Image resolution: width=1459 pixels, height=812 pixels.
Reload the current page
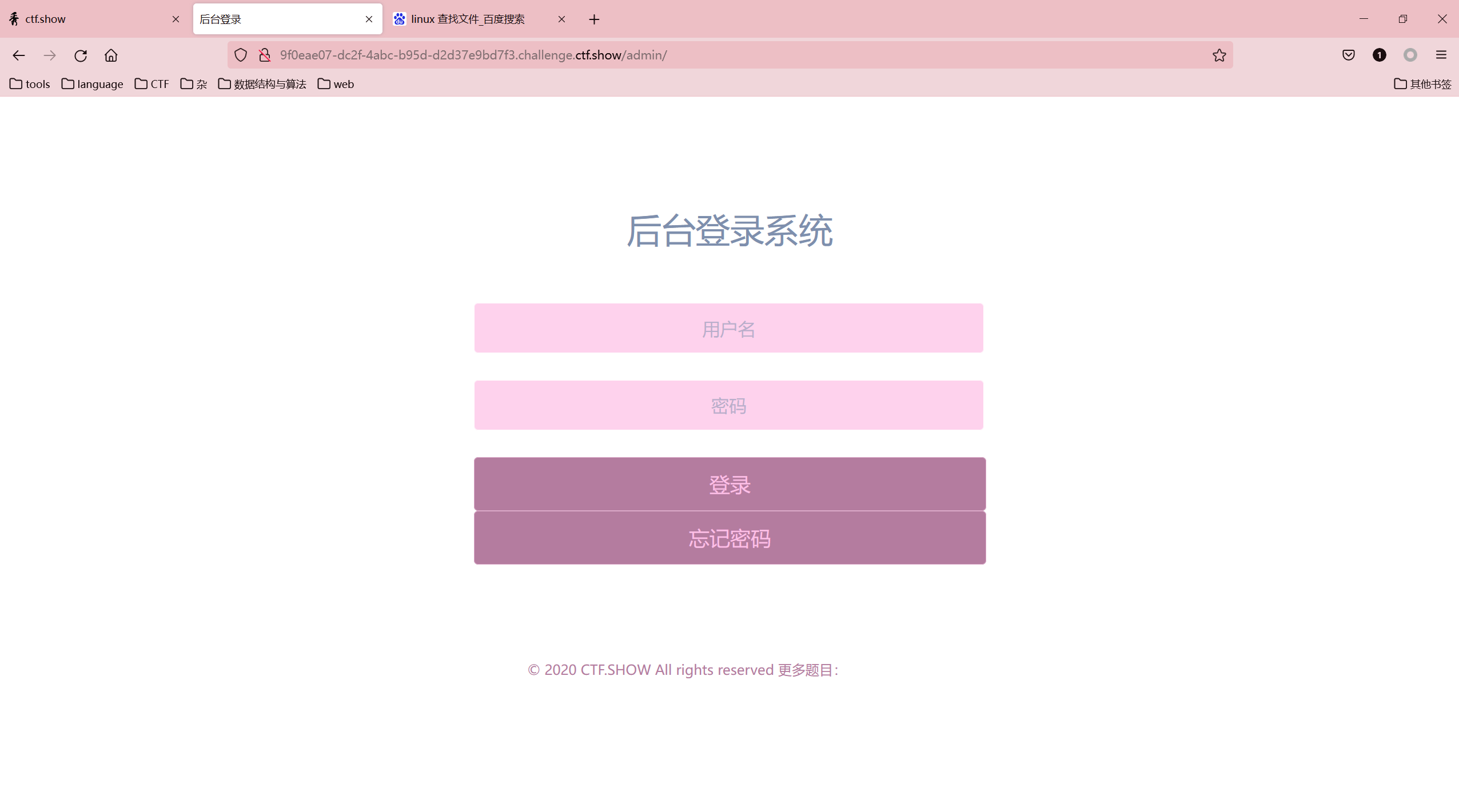(80, 55)
